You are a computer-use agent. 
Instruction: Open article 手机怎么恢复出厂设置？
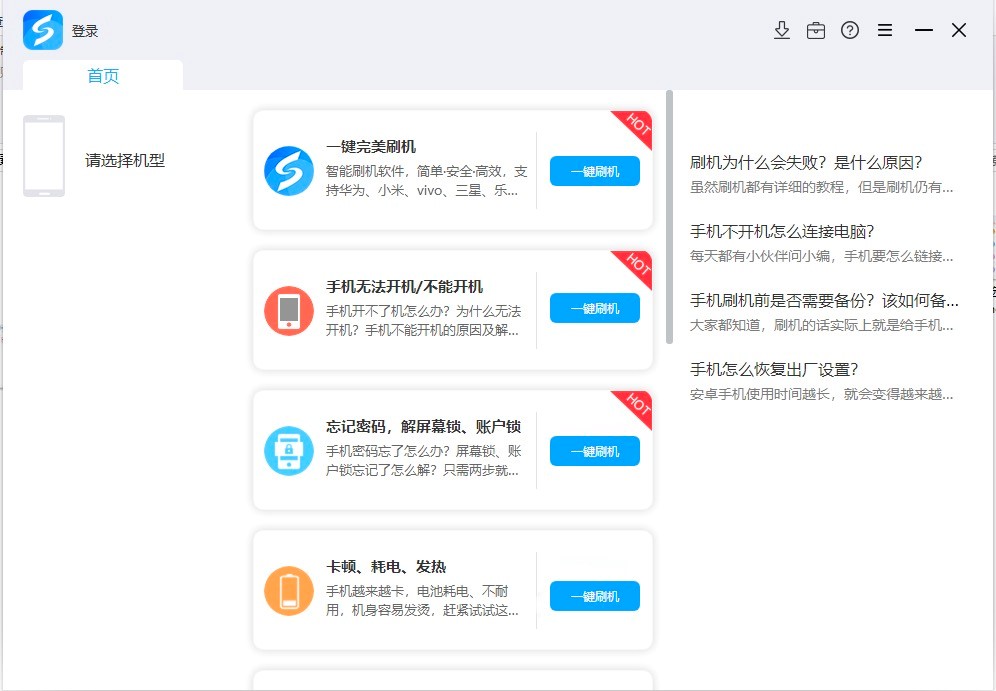774,370
